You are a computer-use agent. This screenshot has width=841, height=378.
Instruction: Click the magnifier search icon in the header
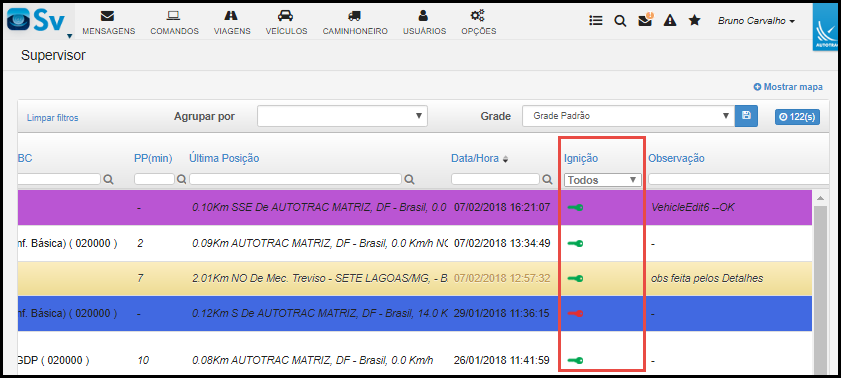coord(620,21)
